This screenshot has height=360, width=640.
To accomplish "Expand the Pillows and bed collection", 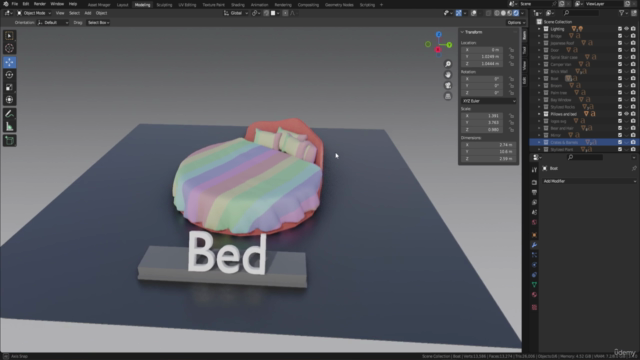I will click(x=539, y=114).
